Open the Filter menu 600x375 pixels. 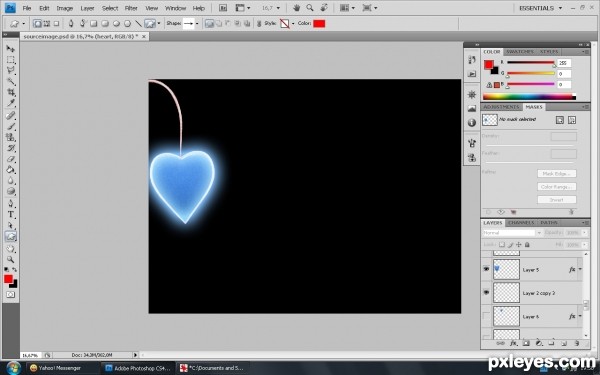point(131,8)
